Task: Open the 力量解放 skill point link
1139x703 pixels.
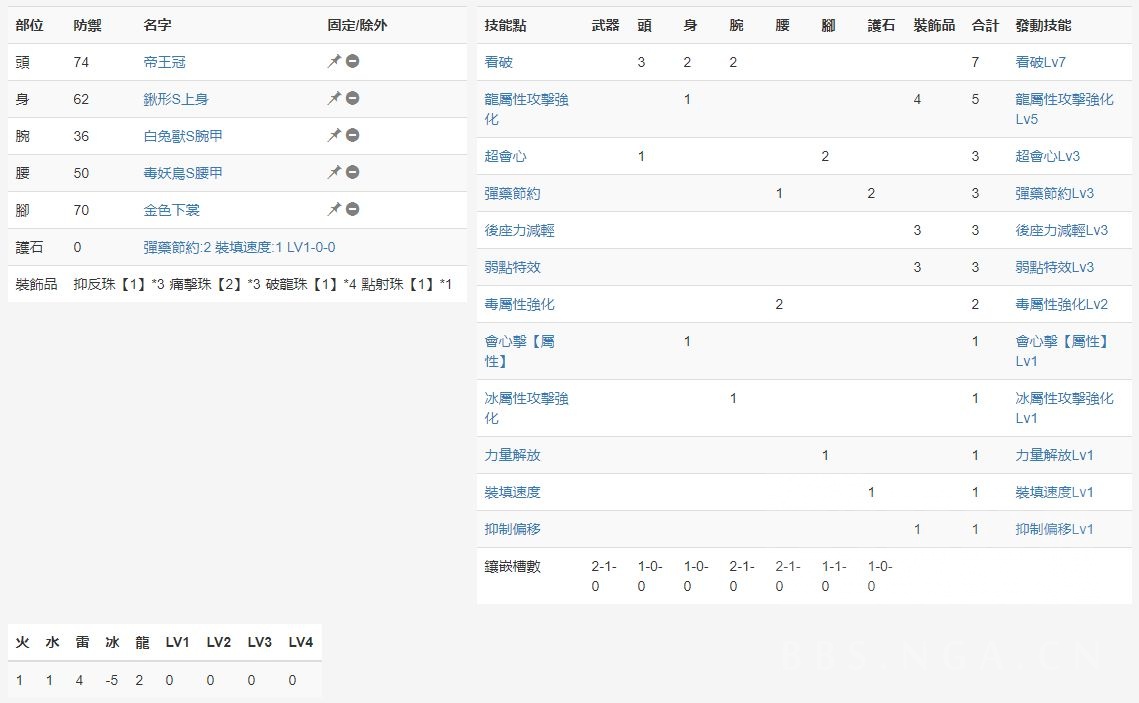Action: (512, 455)
